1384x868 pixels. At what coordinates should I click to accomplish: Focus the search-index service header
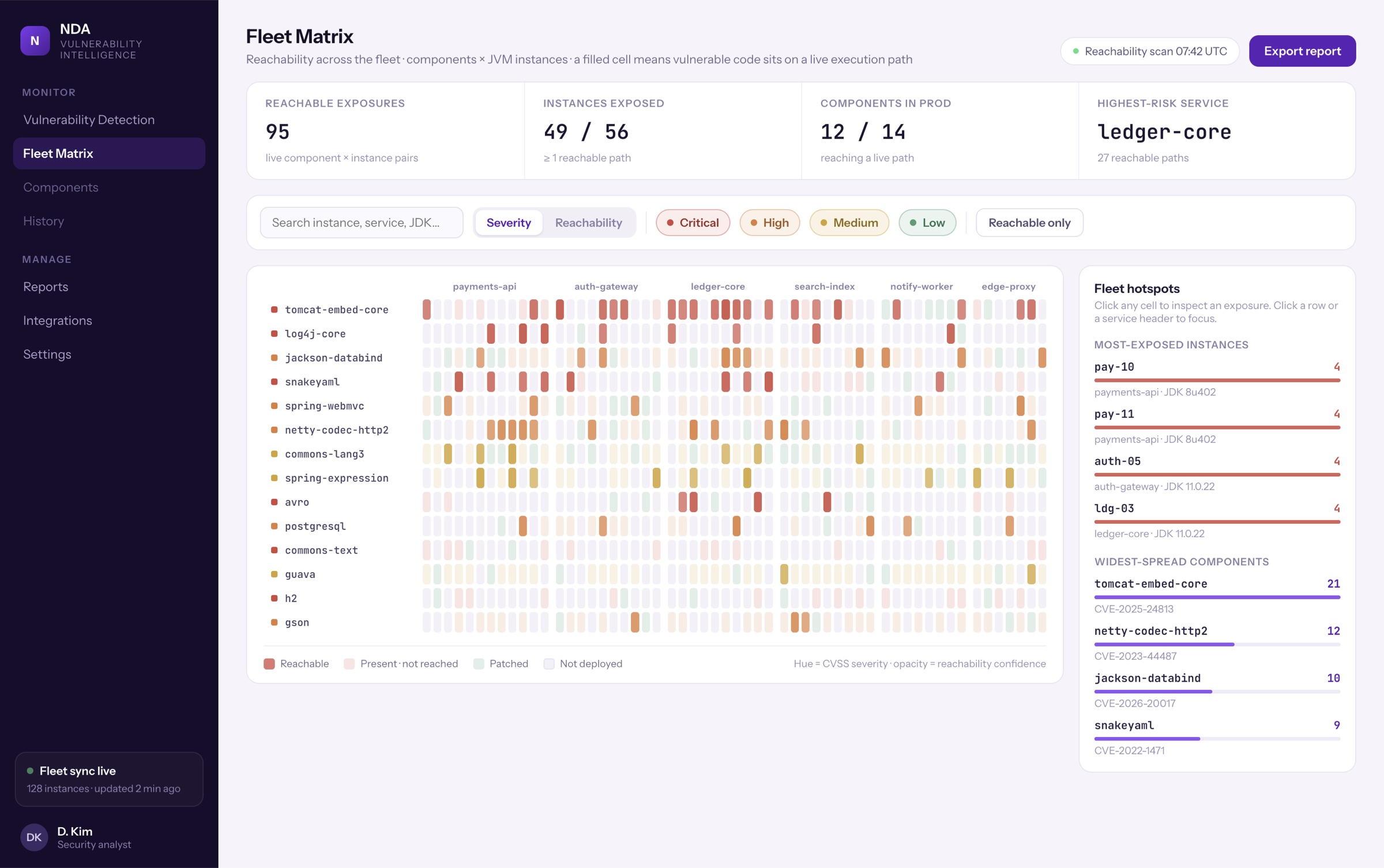pyautogui.click(x=825, y=286)
